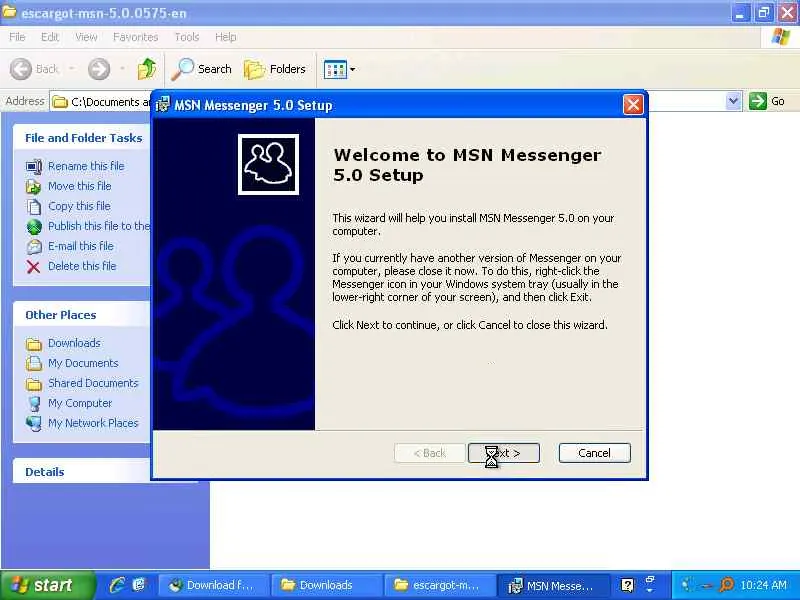The image size is (800, 600).
Task: Open the Tools menu in Explorer
Action: click(187, 37)
